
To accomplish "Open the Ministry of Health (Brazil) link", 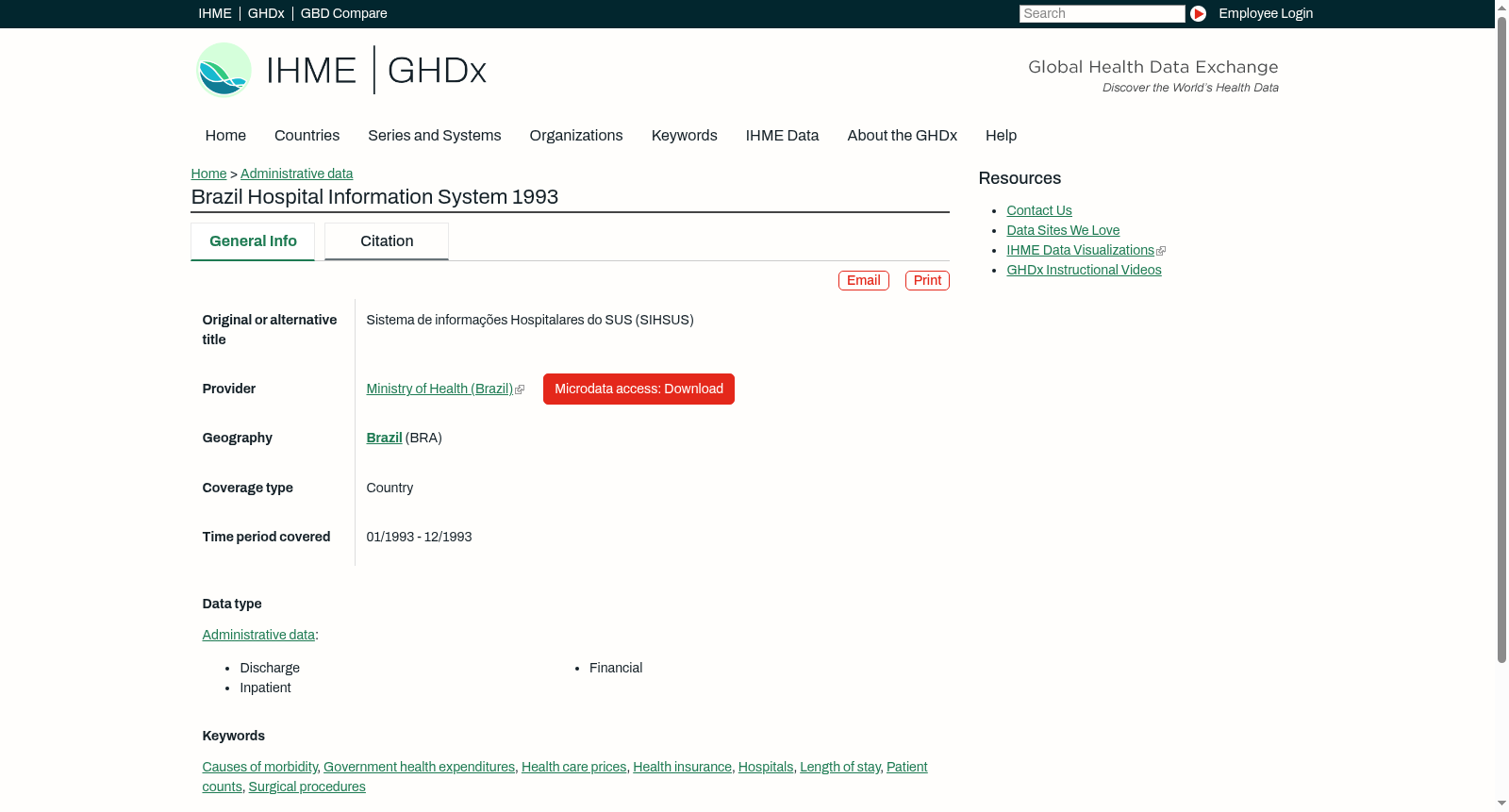I will [x=439, y=389].
